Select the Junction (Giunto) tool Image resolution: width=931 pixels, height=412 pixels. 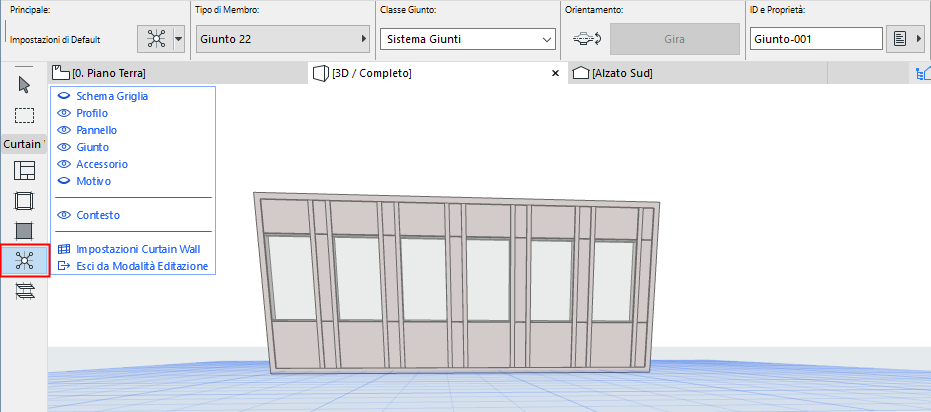24,260
